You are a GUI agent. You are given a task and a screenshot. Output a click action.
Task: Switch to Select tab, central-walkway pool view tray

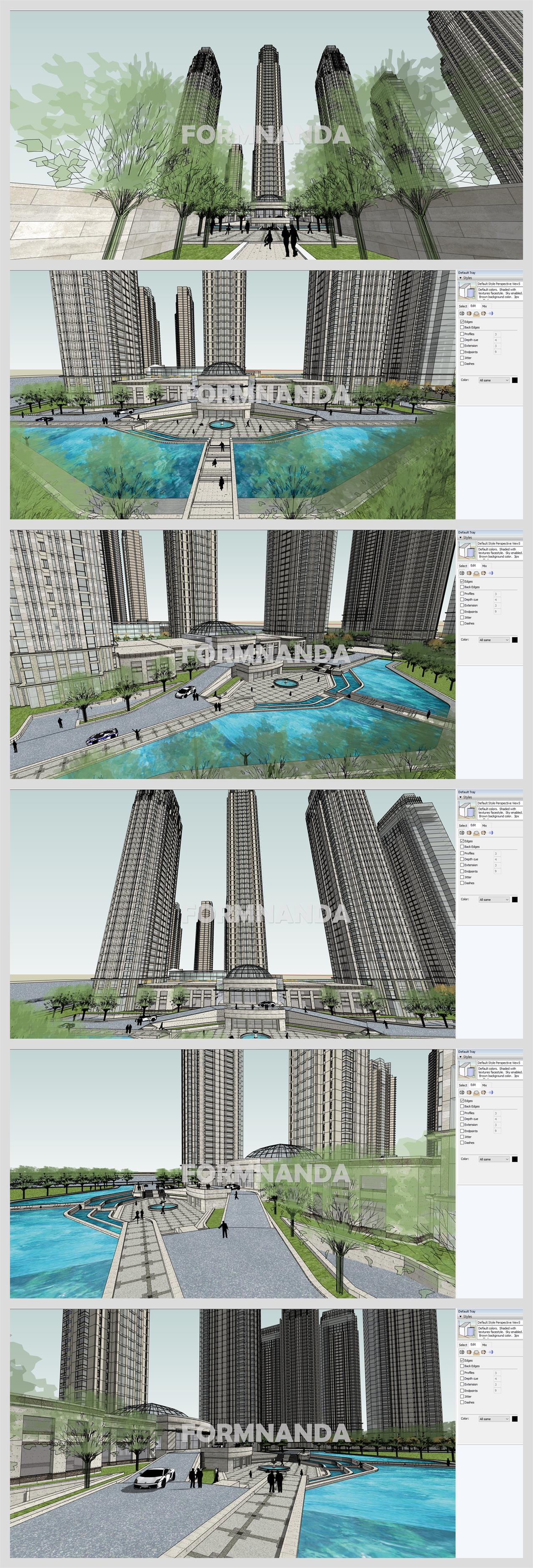pos(463,306)
